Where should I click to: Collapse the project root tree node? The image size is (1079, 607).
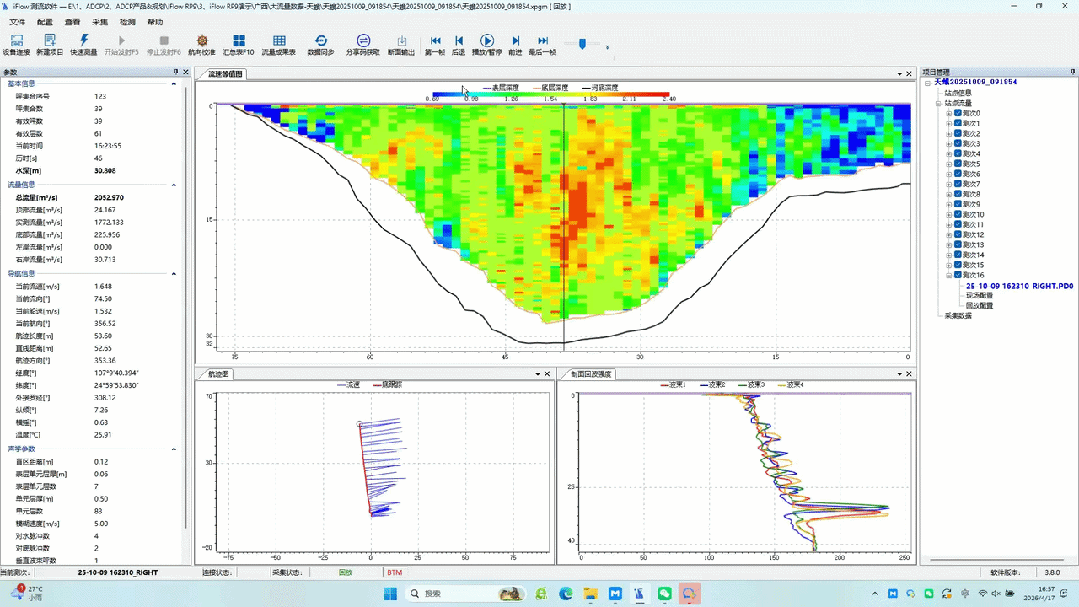coord(928,83)
